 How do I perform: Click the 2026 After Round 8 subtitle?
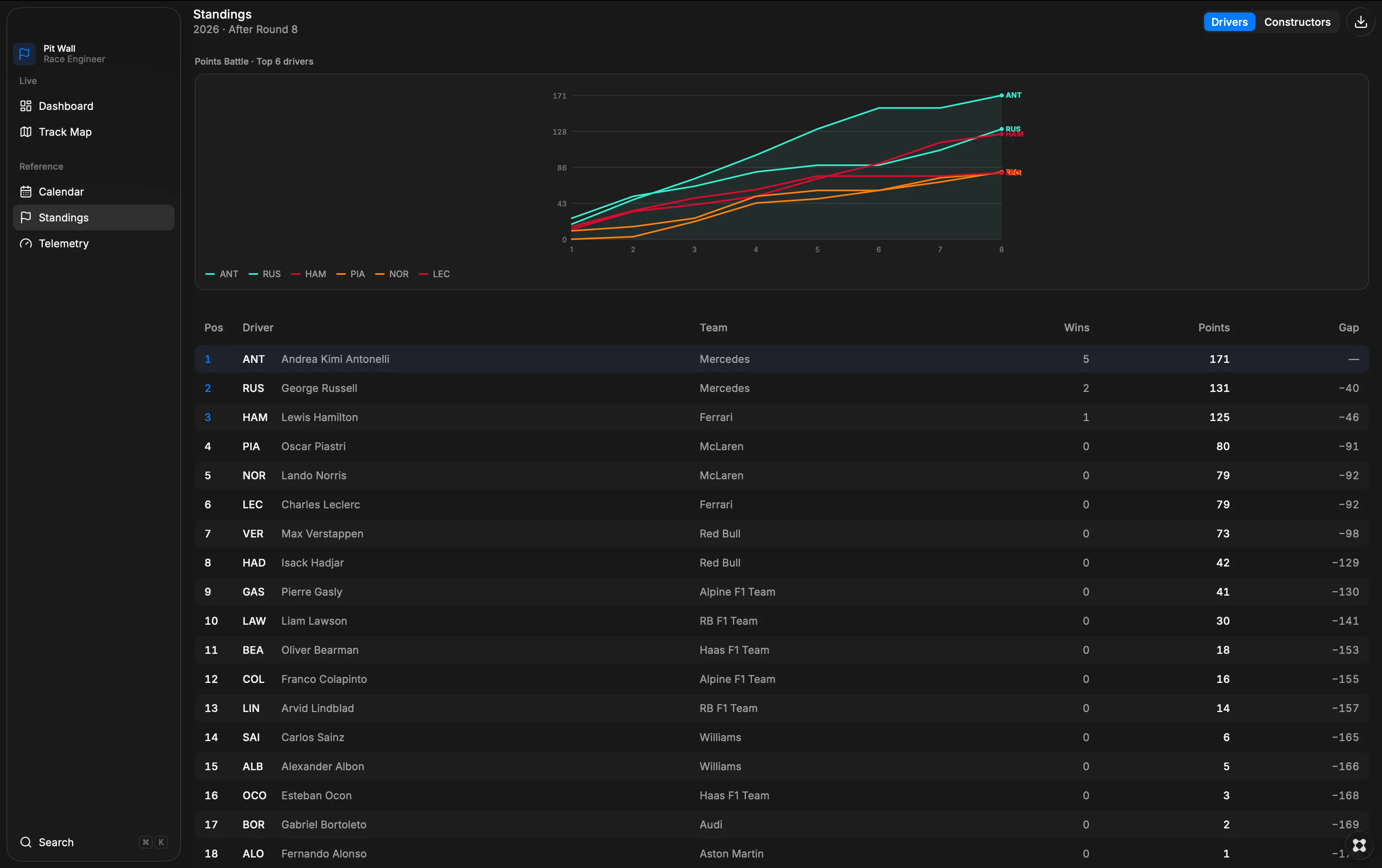coord(245,29)
